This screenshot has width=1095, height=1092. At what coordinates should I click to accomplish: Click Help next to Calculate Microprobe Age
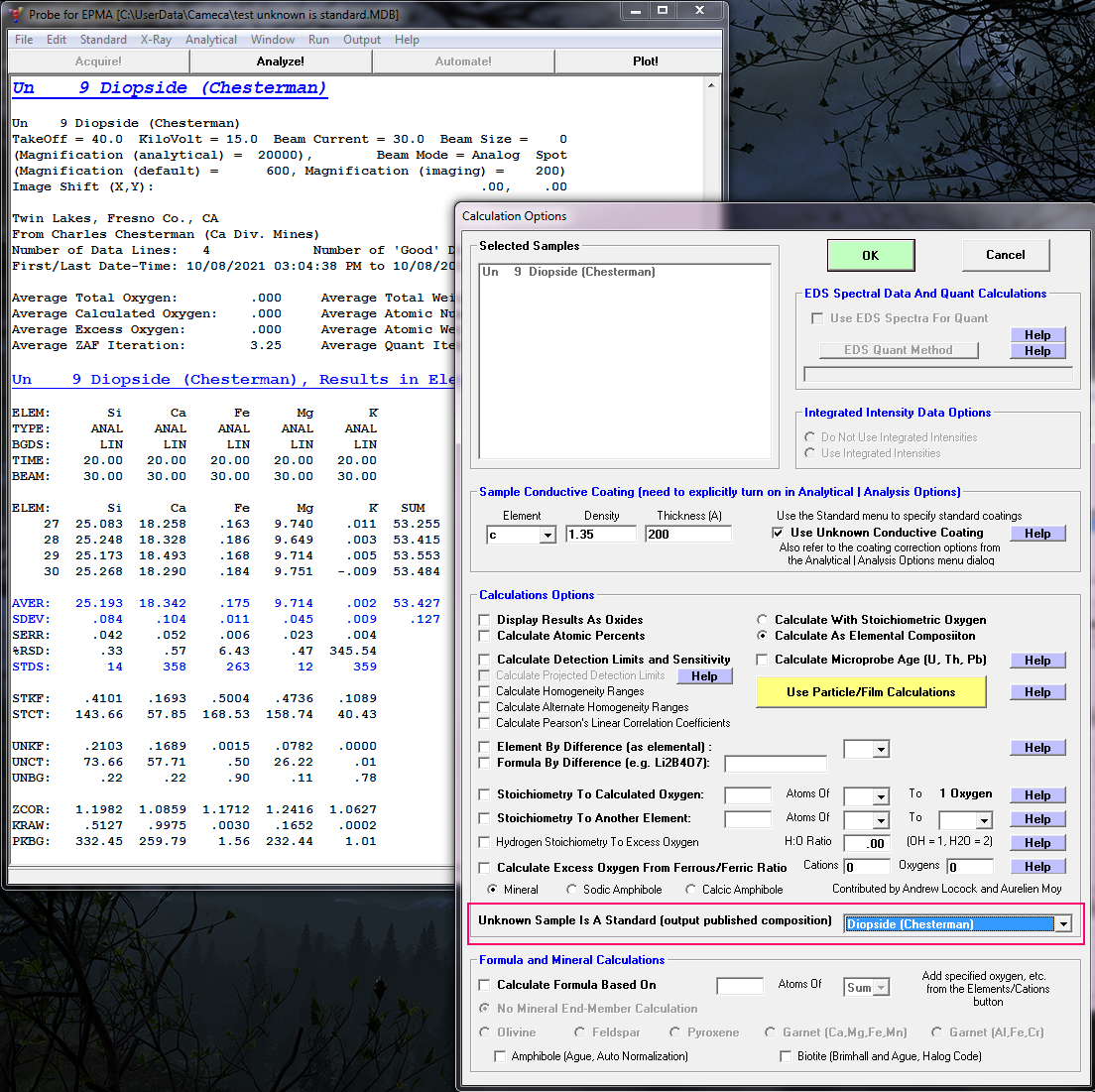pos(1037,661)
